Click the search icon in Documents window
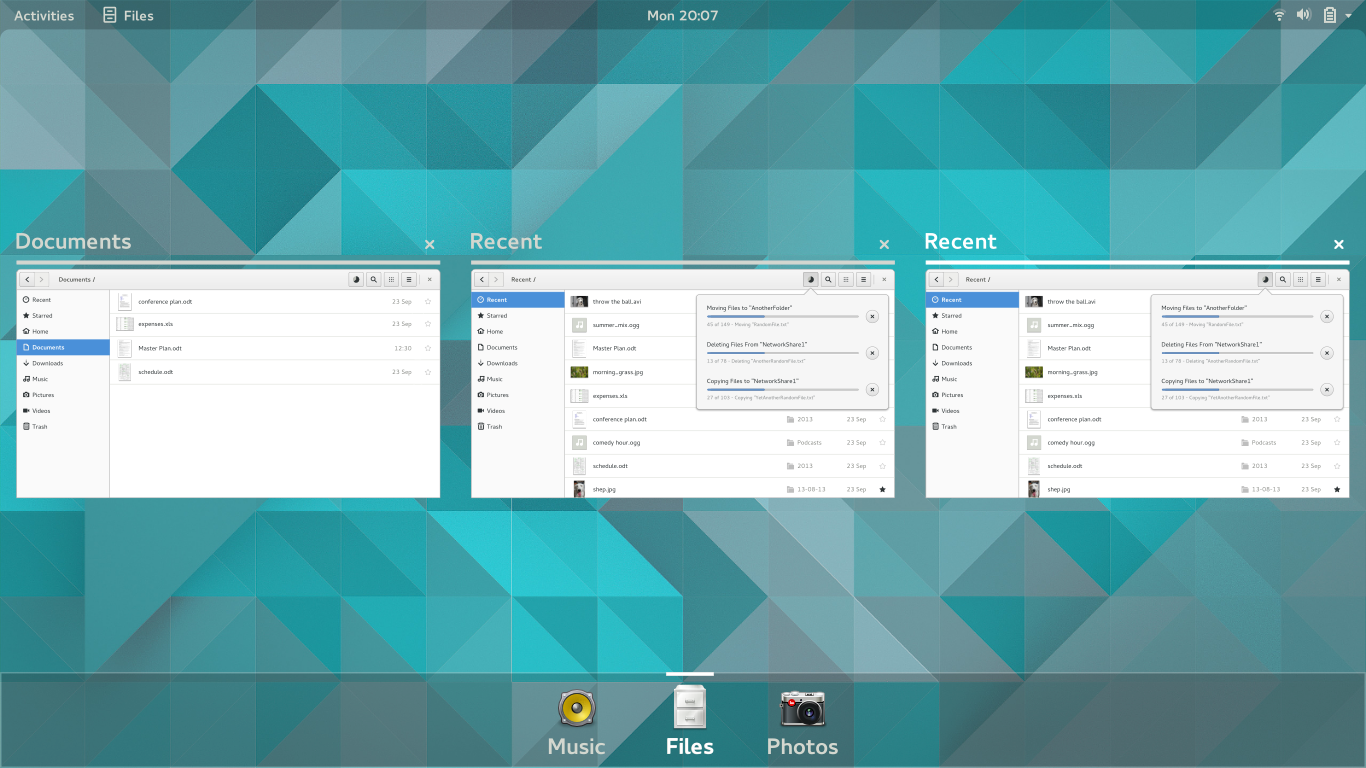 (374, 280)
